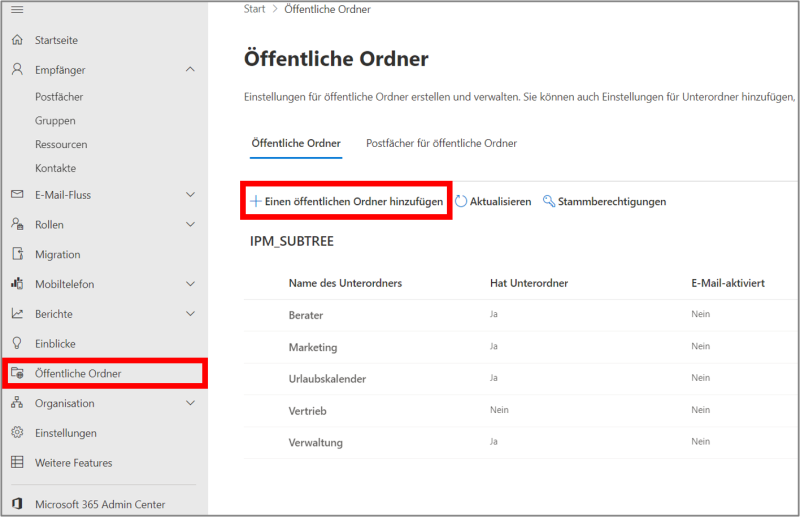Click the Einblicke lightbulb icon
Screen dimensions: 800x517
pyautogui.click(x=17, y=343)
